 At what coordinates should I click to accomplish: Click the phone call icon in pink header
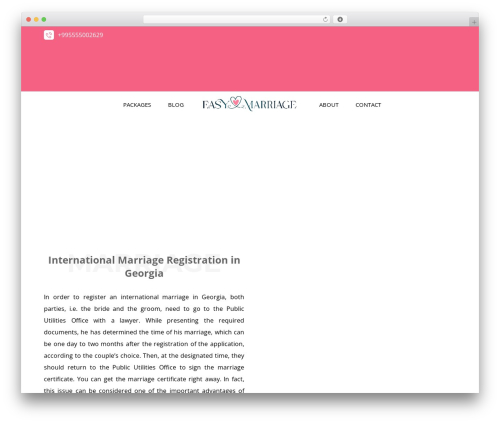[x=49, y=35]
